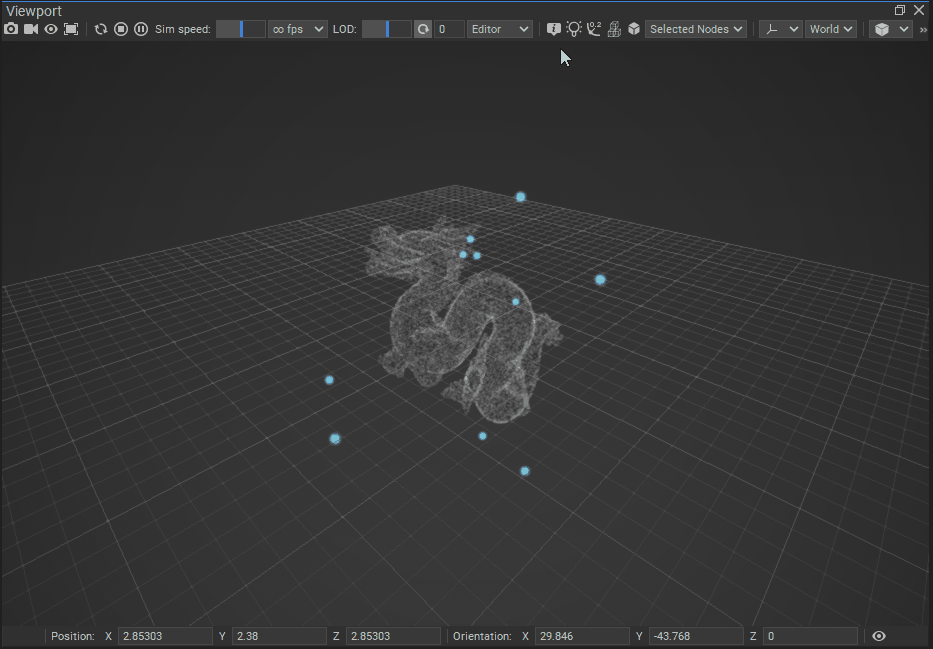Take a viewport screenshot with camera icon
This screenshot has width=933, height=649.
coord(11,29)
